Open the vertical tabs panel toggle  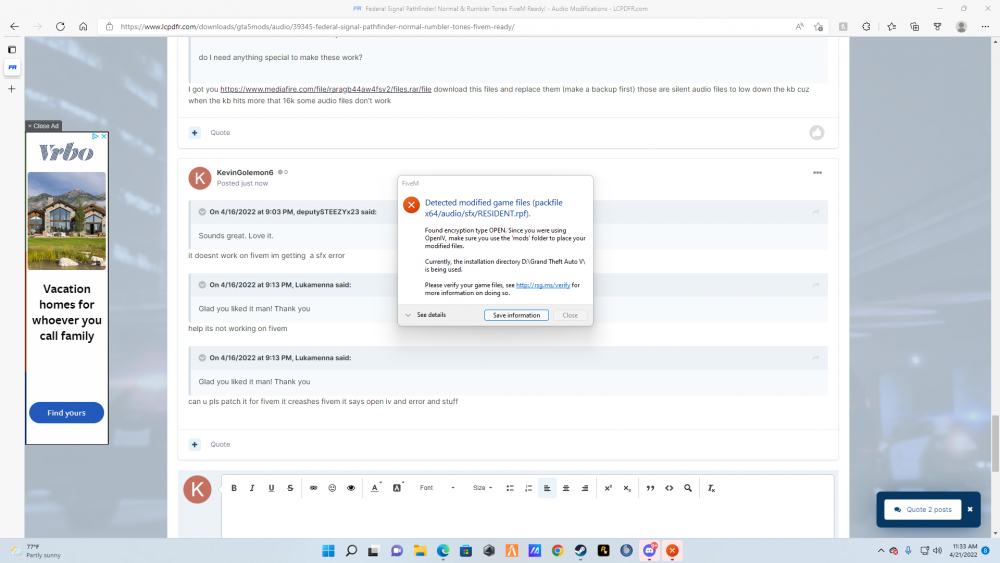[x=11, y=49]
